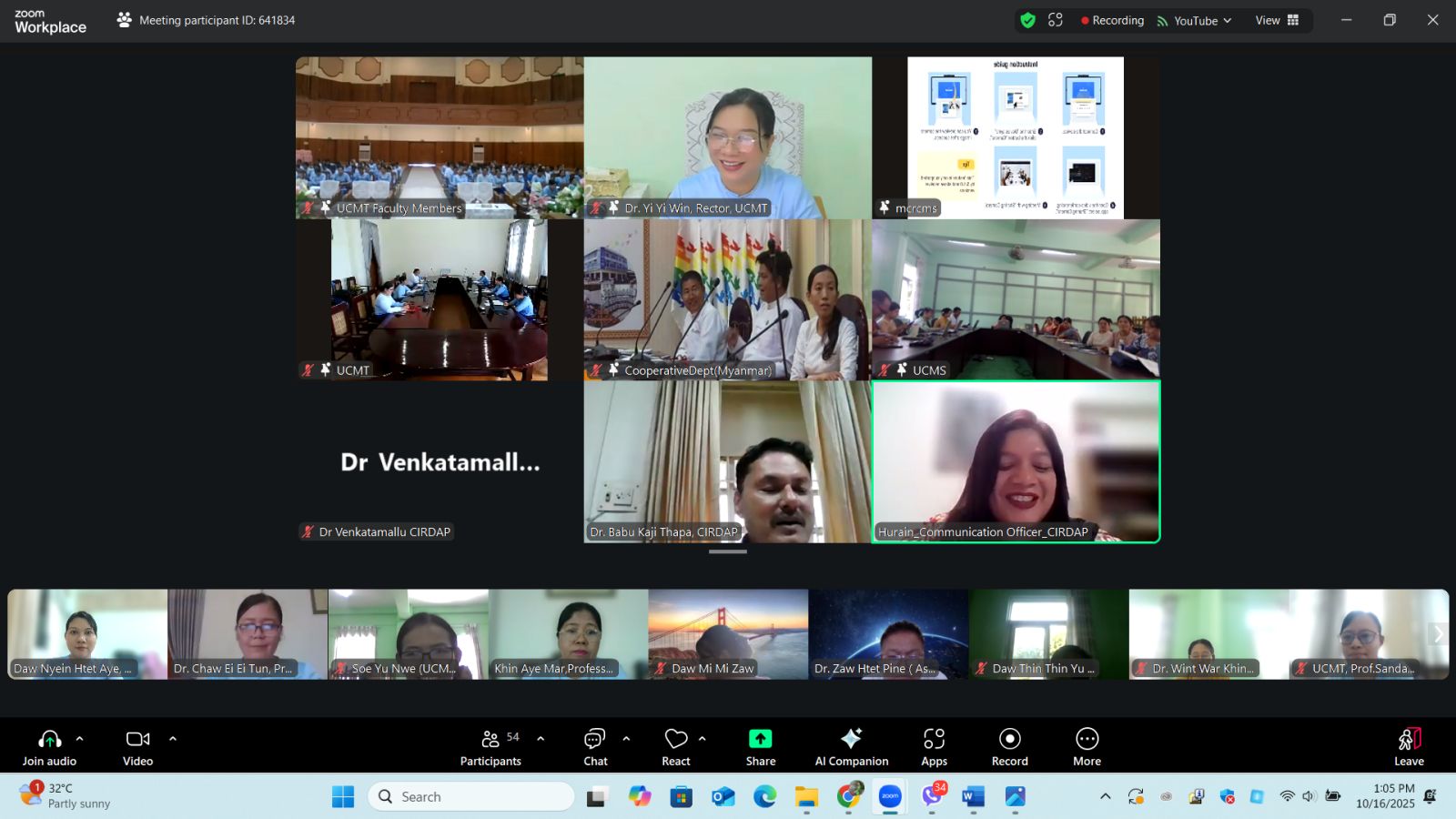
Task: Start screen Share
Action: 761,746
